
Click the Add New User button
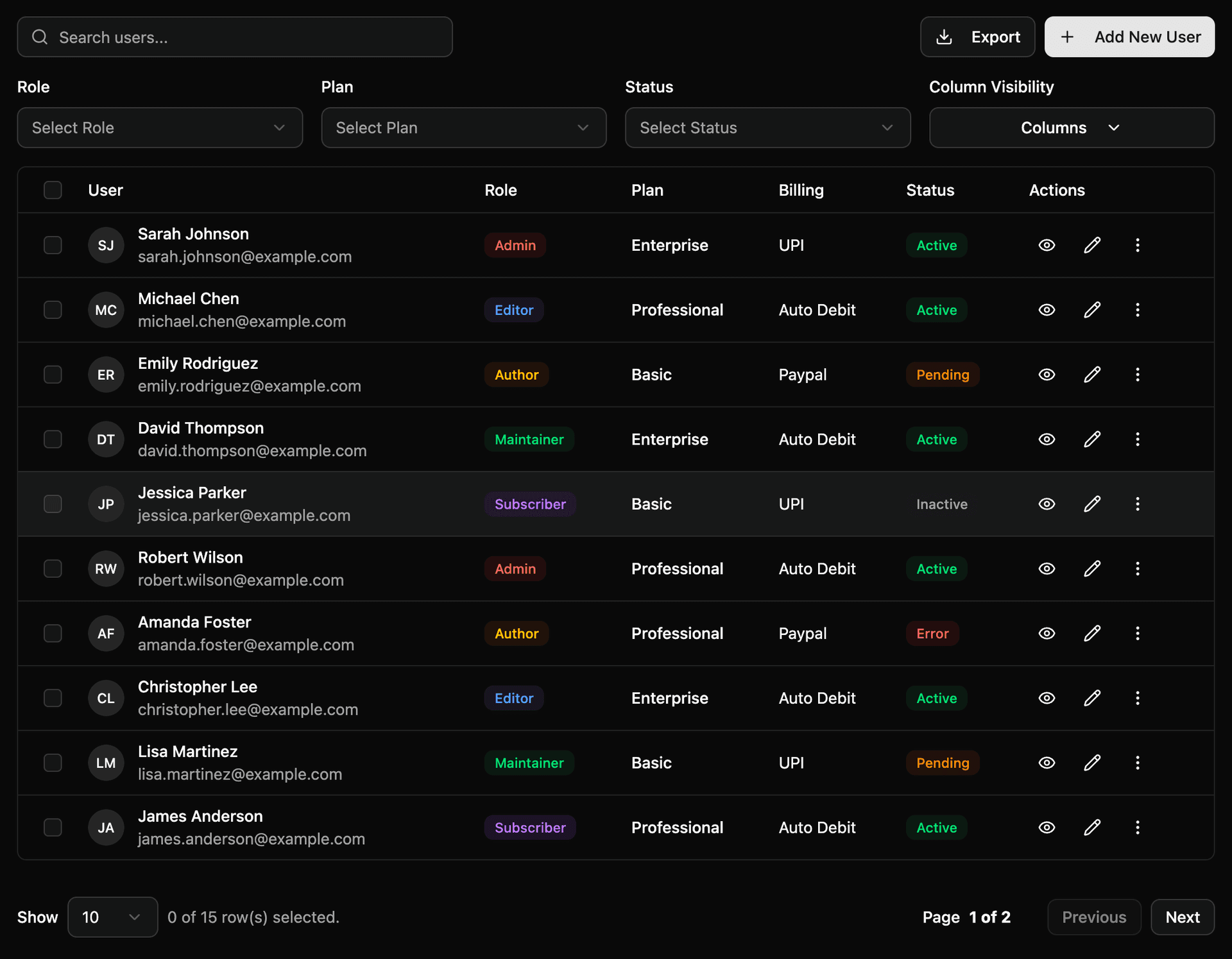1128,37
